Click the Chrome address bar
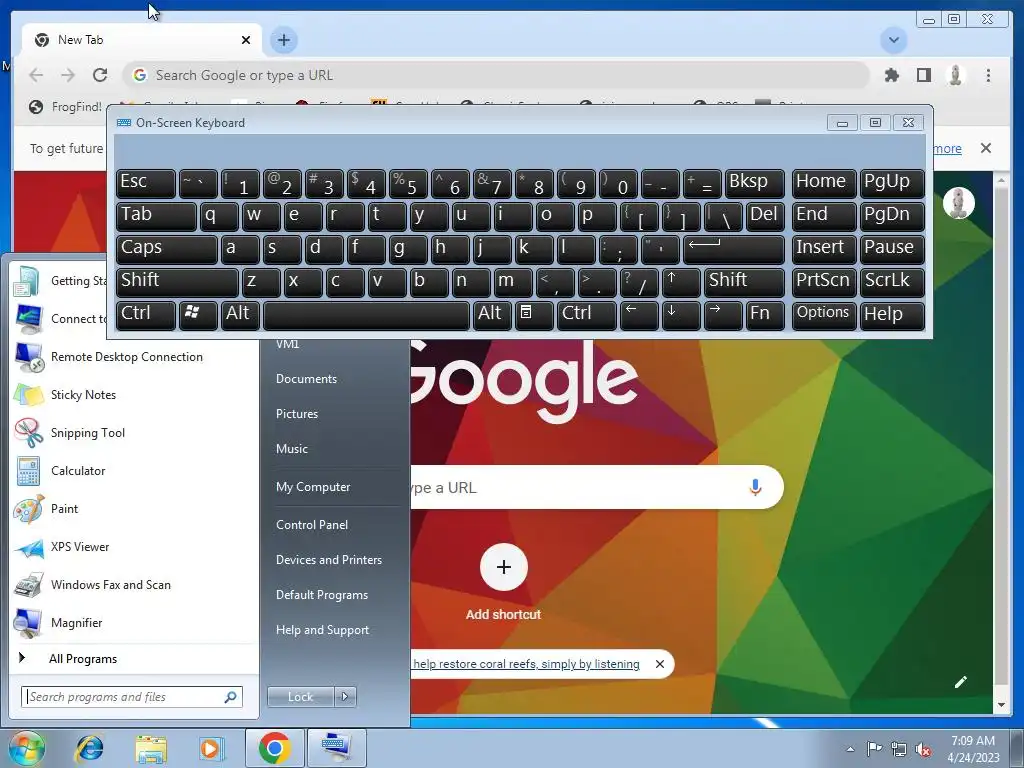The width and height of the screenshot is (1024, 768). coord(496,75)
